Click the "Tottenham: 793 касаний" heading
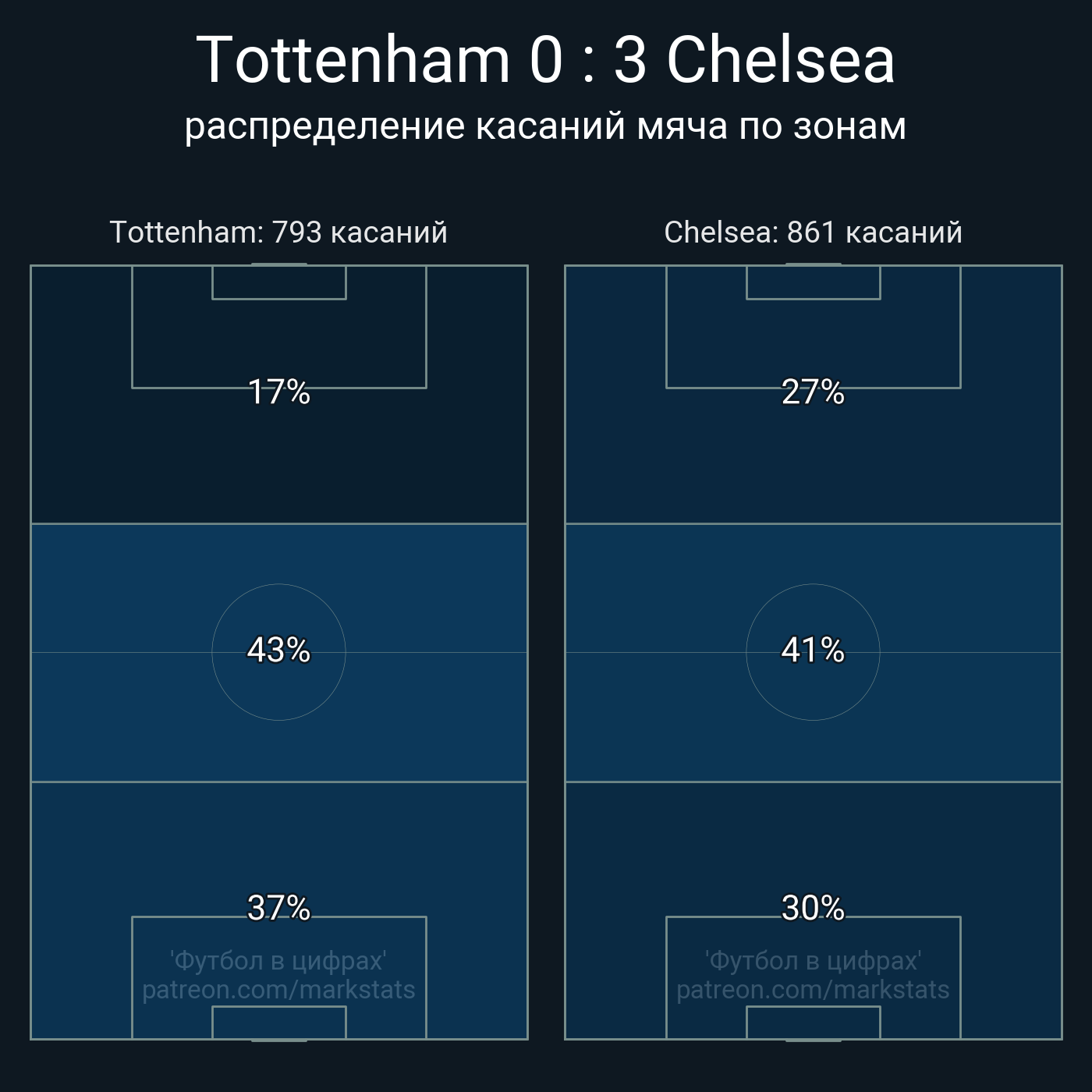 click(x=278, y=232)
